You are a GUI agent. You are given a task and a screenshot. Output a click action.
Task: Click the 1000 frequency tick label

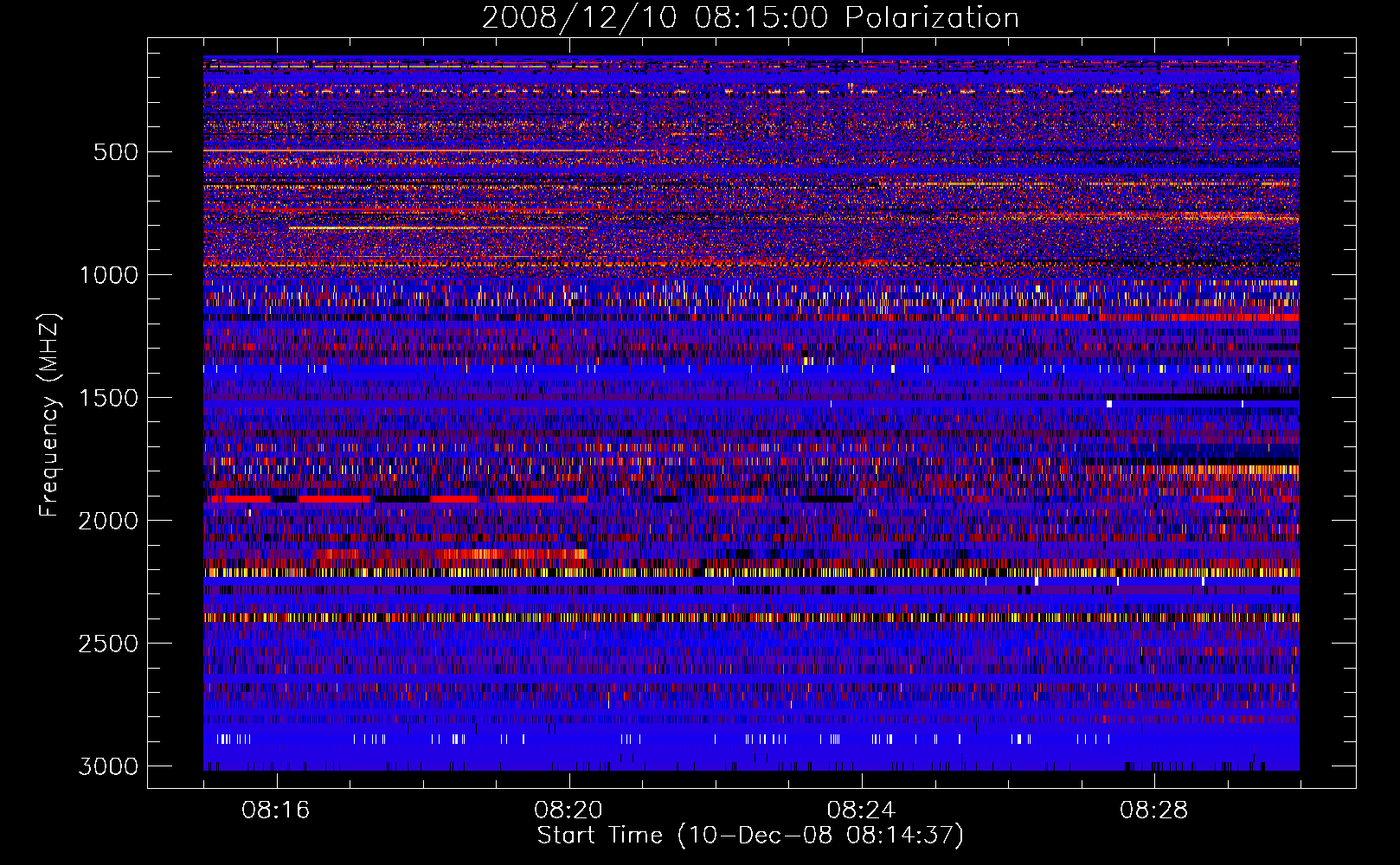point(108,275)
